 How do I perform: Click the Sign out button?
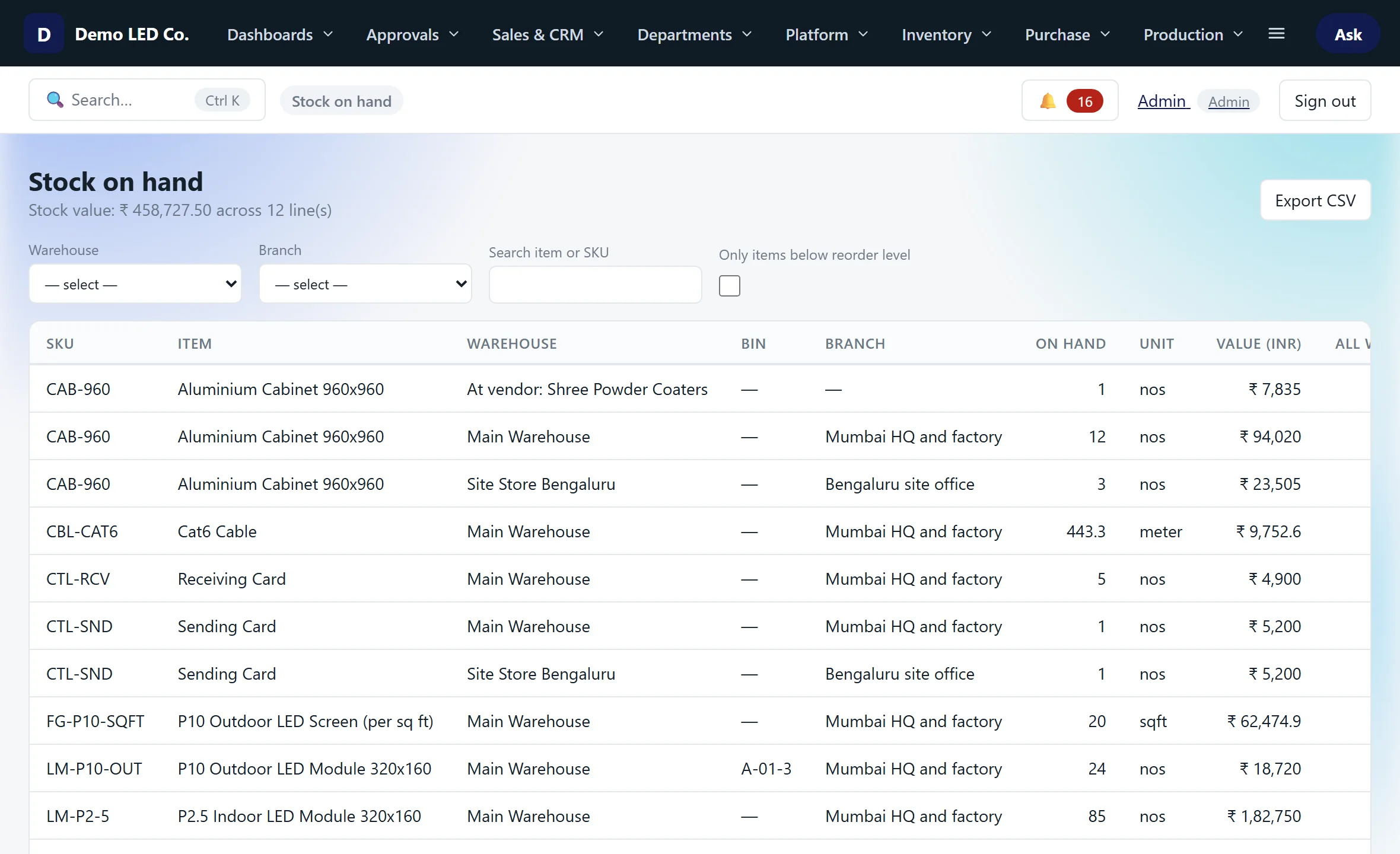point(1325,101)
